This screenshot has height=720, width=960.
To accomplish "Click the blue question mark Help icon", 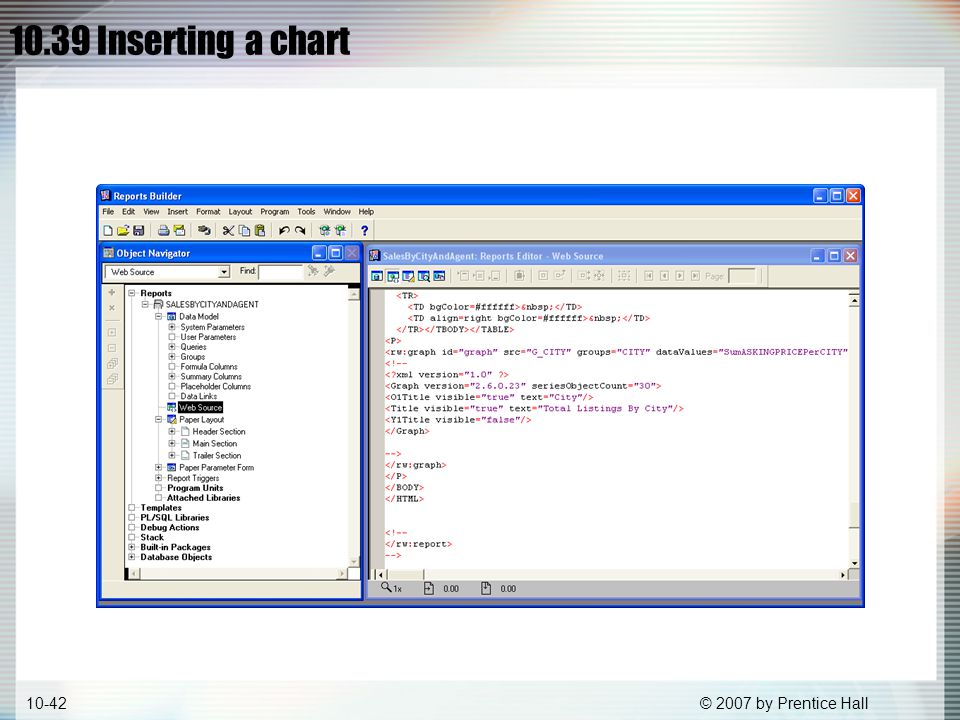I will (364, 231).
